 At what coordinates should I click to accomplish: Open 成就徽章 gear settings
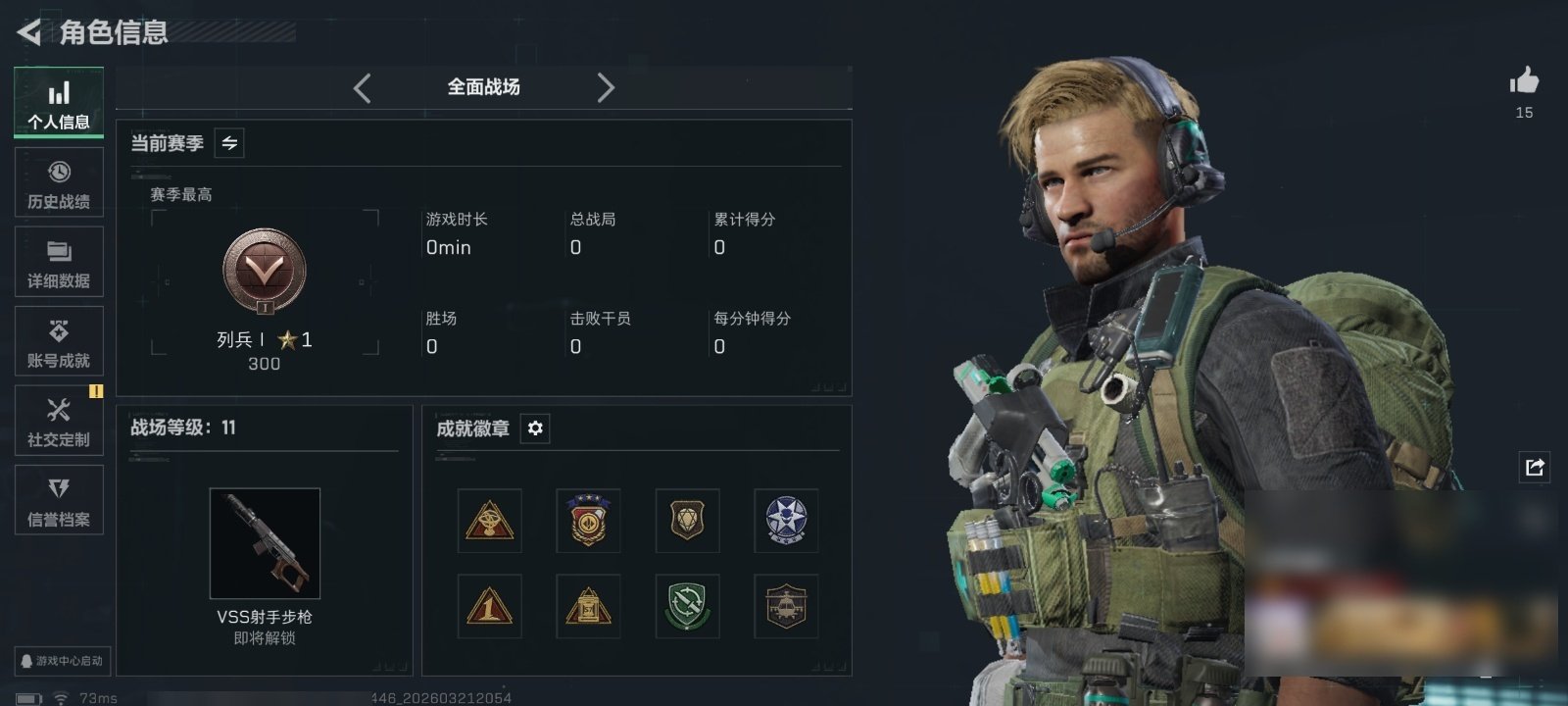pyautogui.click(x=535, y=429)
